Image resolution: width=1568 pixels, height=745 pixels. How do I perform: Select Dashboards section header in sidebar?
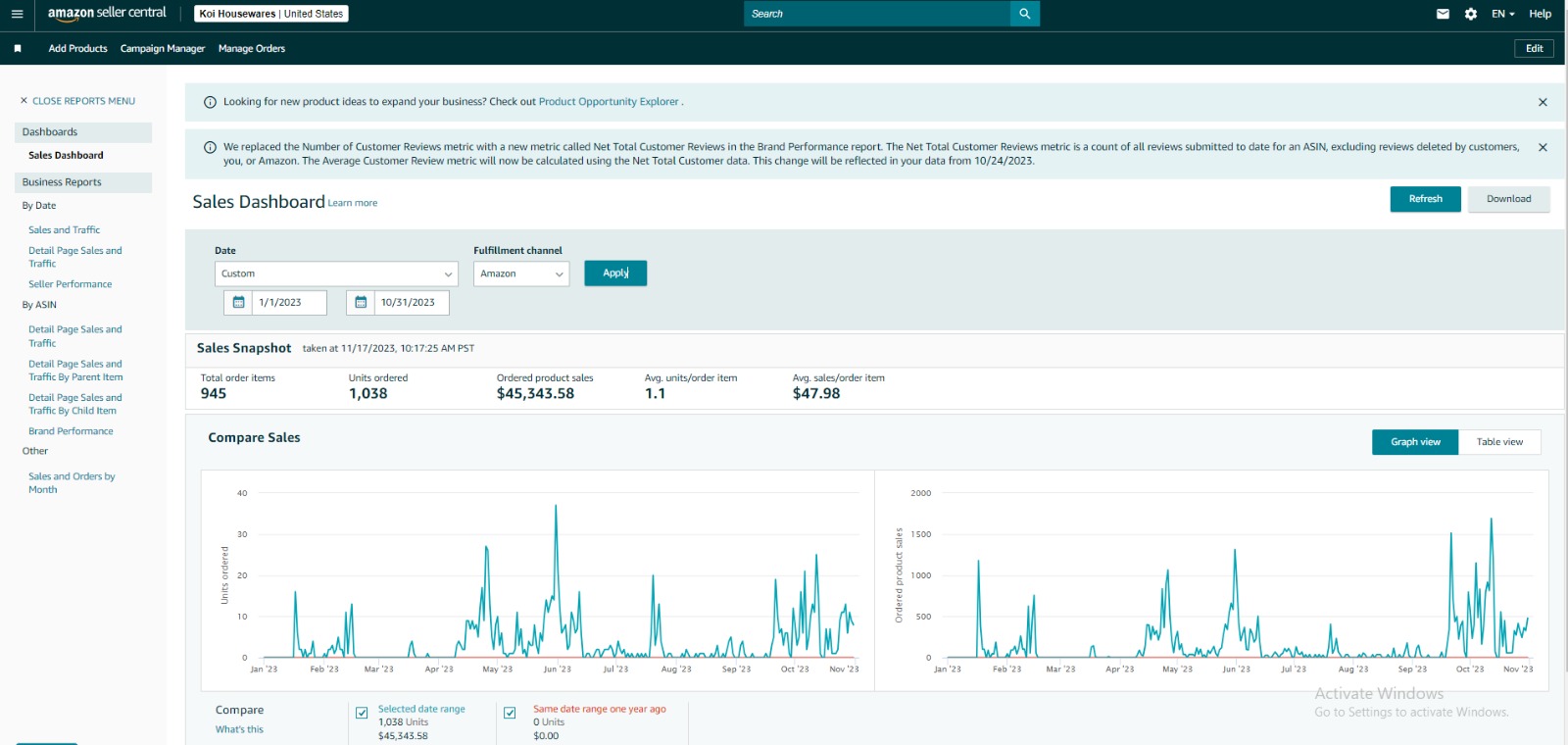click(x=83, y=132)
